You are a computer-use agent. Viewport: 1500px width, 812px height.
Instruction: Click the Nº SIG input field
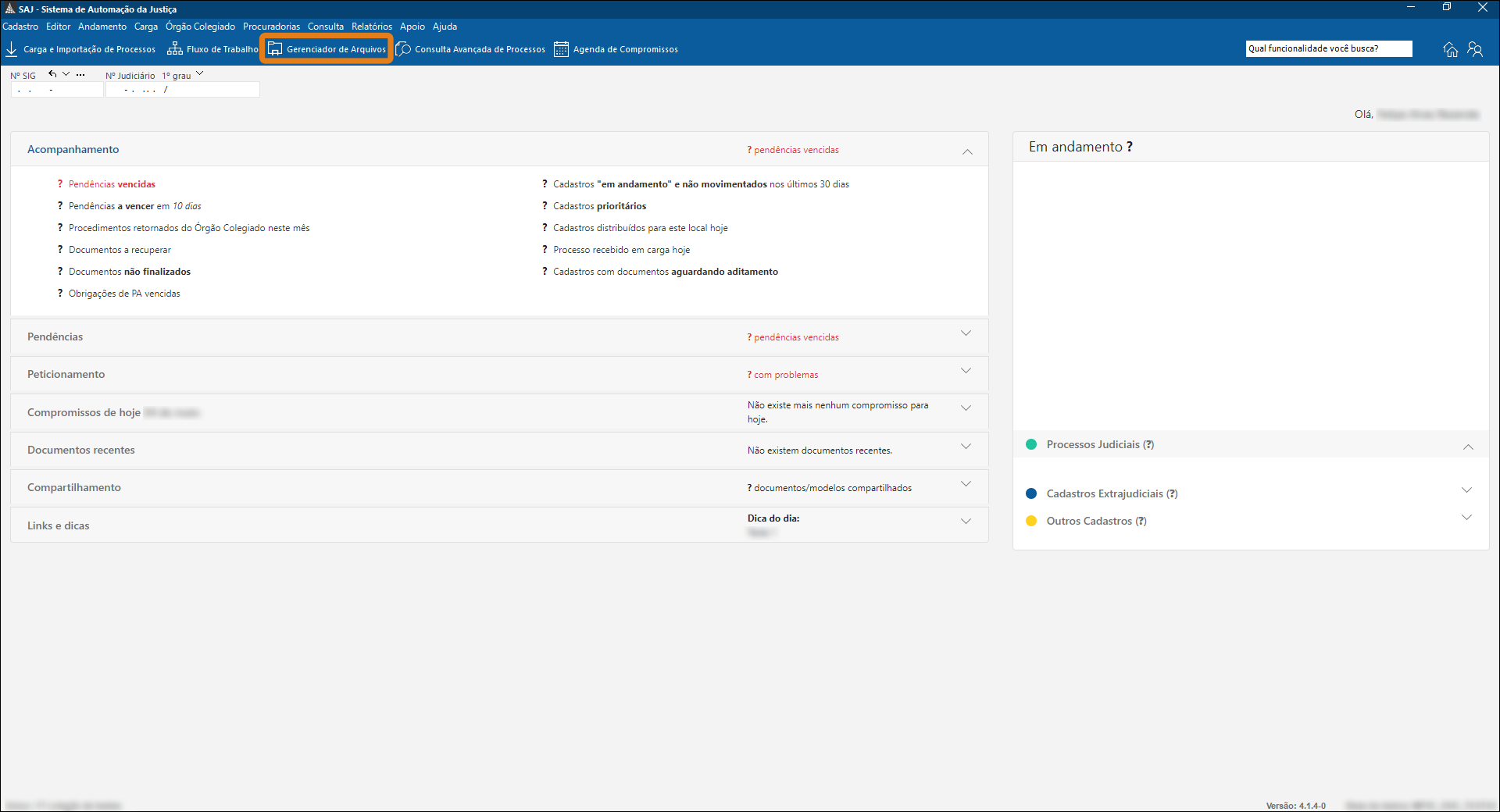pyautogui.click(x=57, y=90)
